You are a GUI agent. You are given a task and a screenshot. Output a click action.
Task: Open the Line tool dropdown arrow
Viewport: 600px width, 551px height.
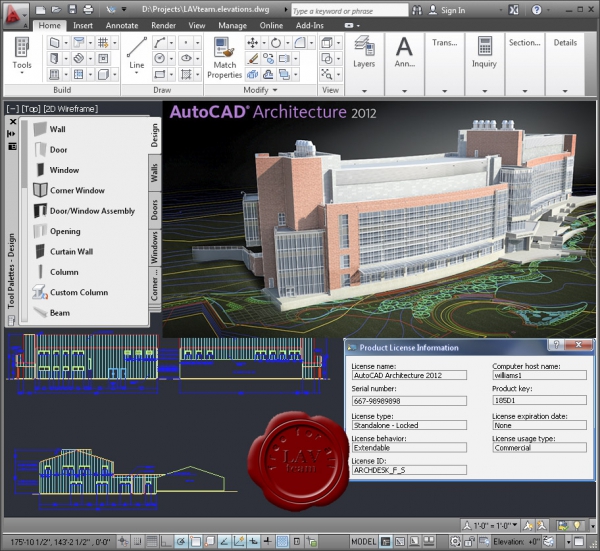point(137,73)
